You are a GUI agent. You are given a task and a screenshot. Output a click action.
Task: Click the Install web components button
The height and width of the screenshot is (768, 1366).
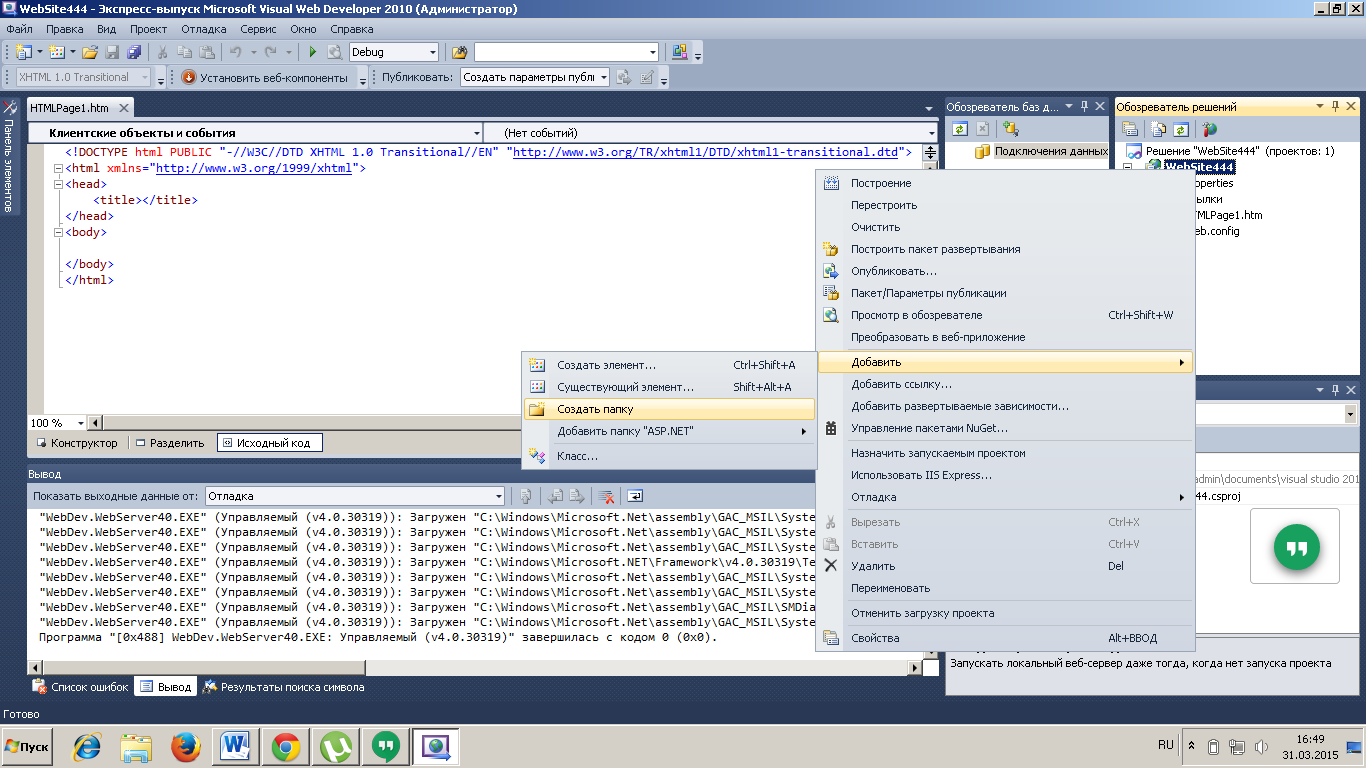264,77
